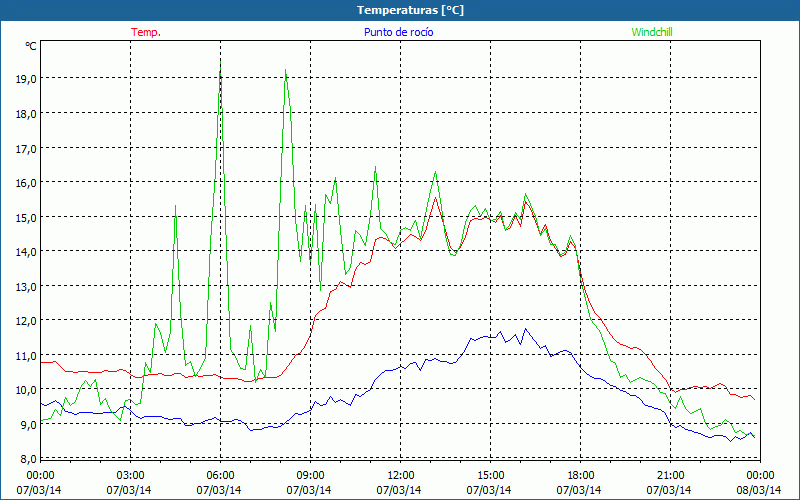This screenshot has width=800, height=500.
Task: Select the 13,0 y-axis value label
Action: [25, 286]
